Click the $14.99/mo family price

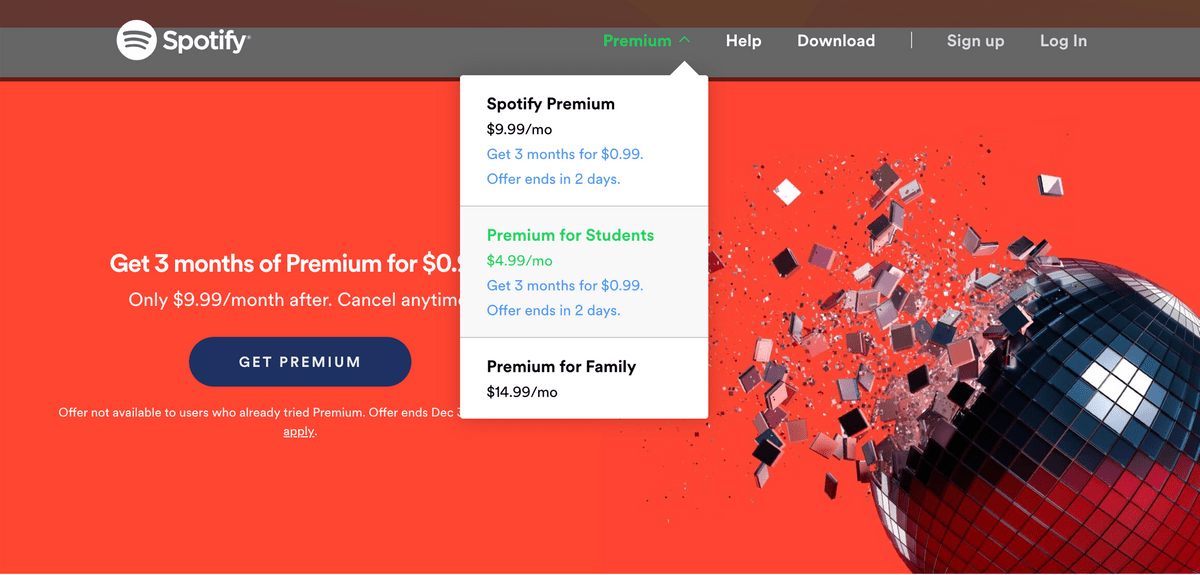522,392
